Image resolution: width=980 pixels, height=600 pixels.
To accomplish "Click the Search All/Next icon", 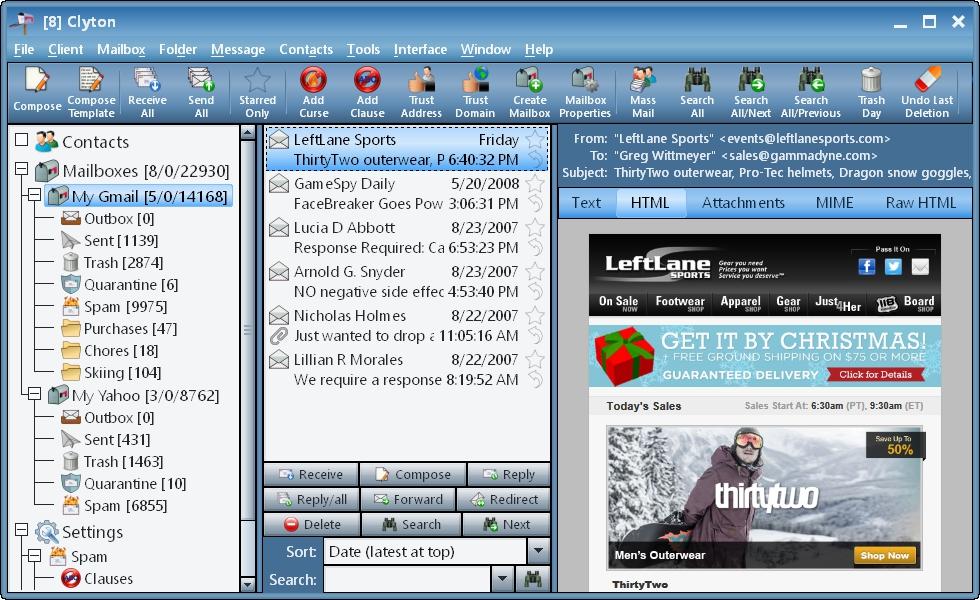I will click(x=751, y=80).
